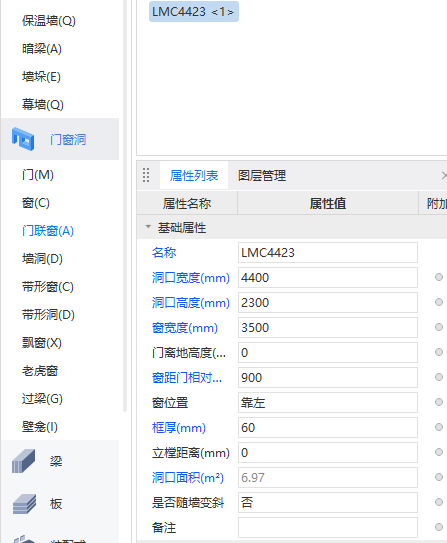Open the 梁 category icon
Image resolution: width=447 pixels, height=543 pixels.
24,461
